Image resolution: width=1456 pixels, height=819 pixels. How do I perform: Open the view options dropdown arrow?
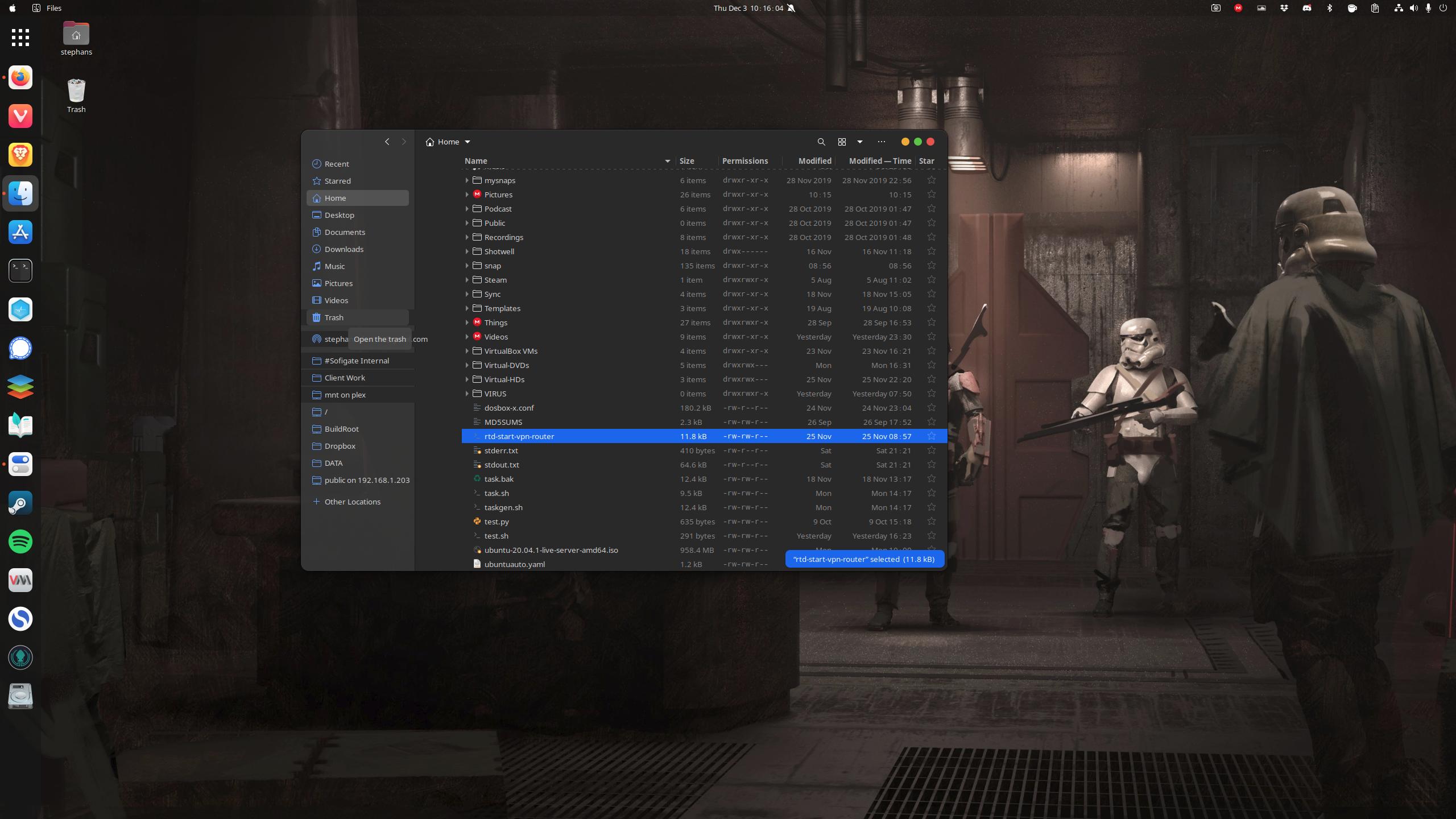click(860, 142)
